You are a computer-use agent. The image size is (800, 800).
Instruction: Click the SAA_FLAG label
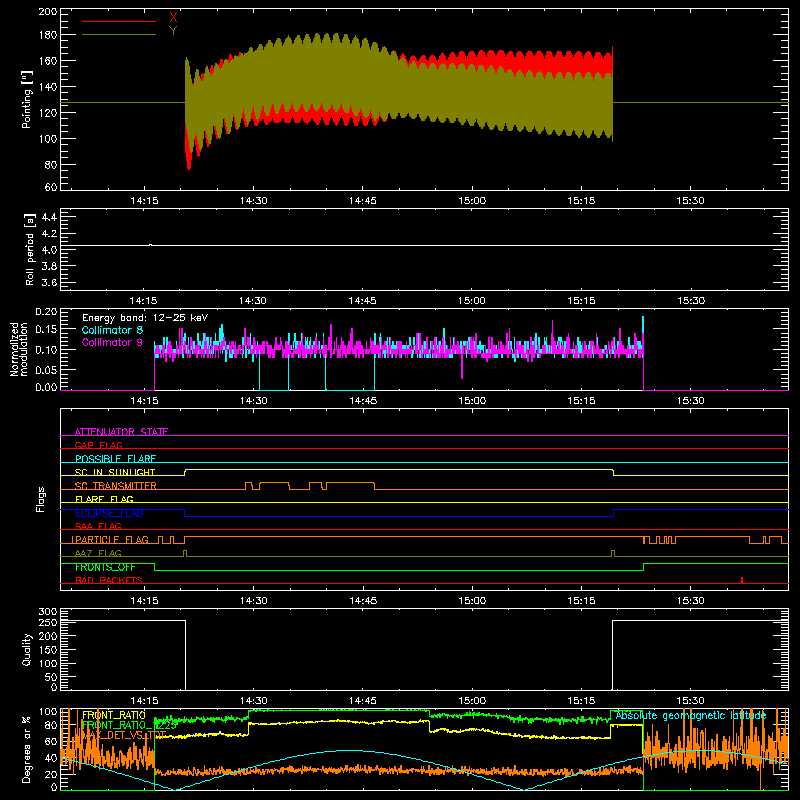tap(98, 526)
